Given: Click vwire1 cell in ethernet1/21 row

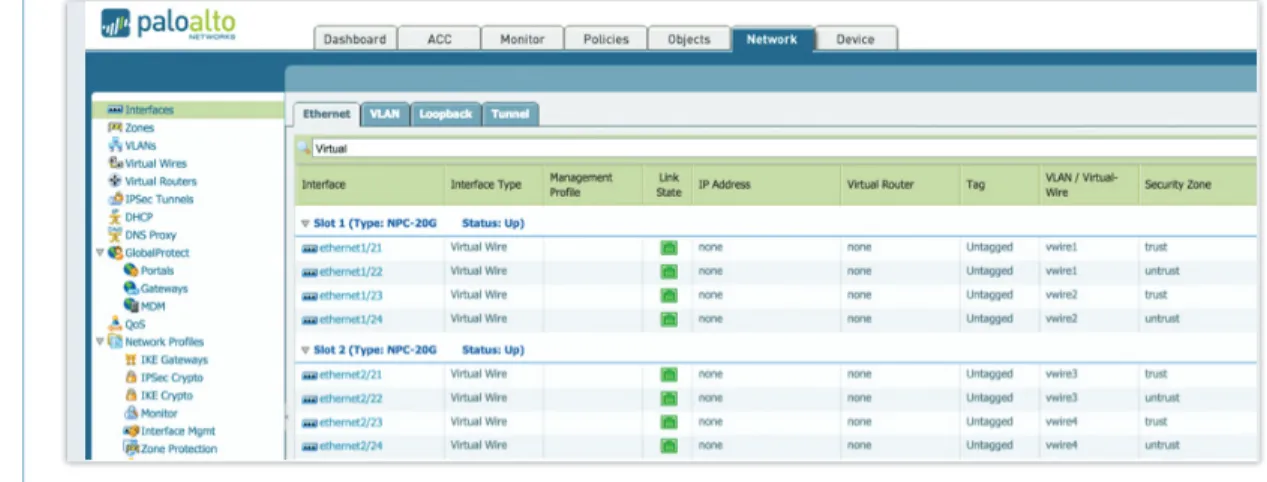Looking at the screenshot, I should [1061, 247].
